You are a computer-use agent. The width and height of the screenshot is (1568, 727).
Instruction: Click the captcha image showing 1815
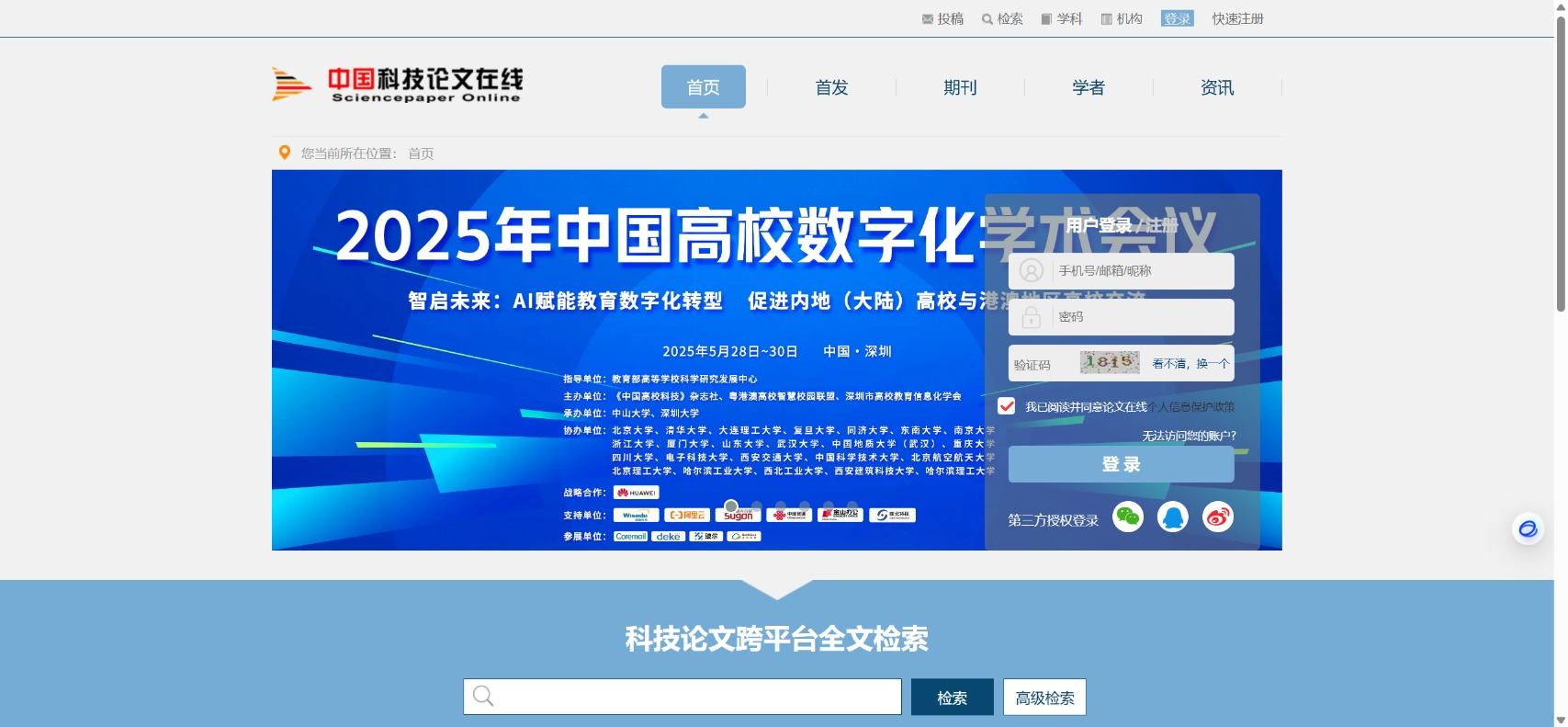tap(1110, 362)
